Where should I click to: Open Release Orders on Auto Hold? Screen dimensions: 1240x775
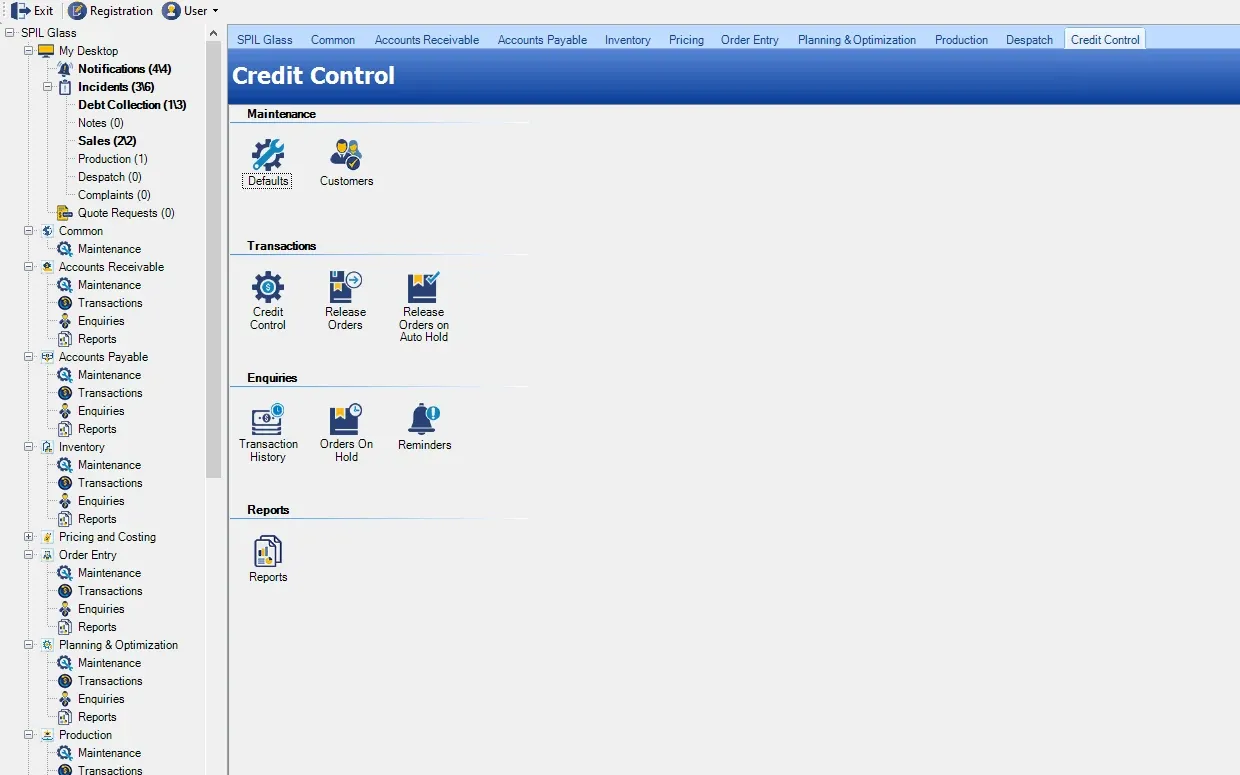click(x=424, y=307)
